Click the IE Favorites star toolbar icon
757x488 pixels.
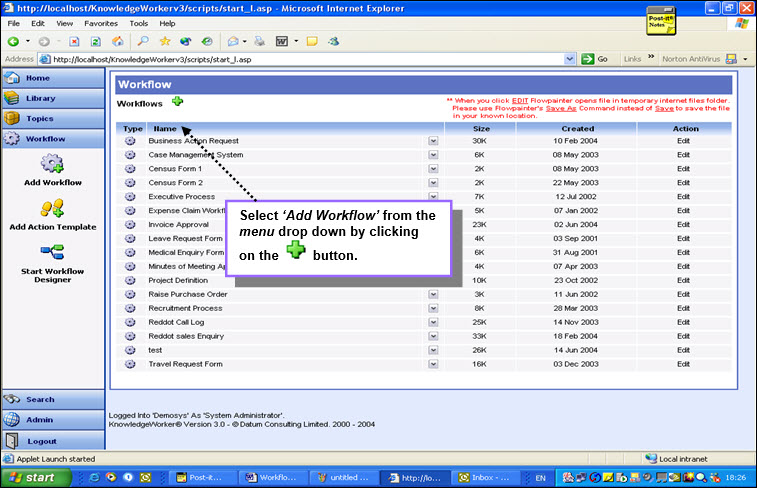click(165, 42)
